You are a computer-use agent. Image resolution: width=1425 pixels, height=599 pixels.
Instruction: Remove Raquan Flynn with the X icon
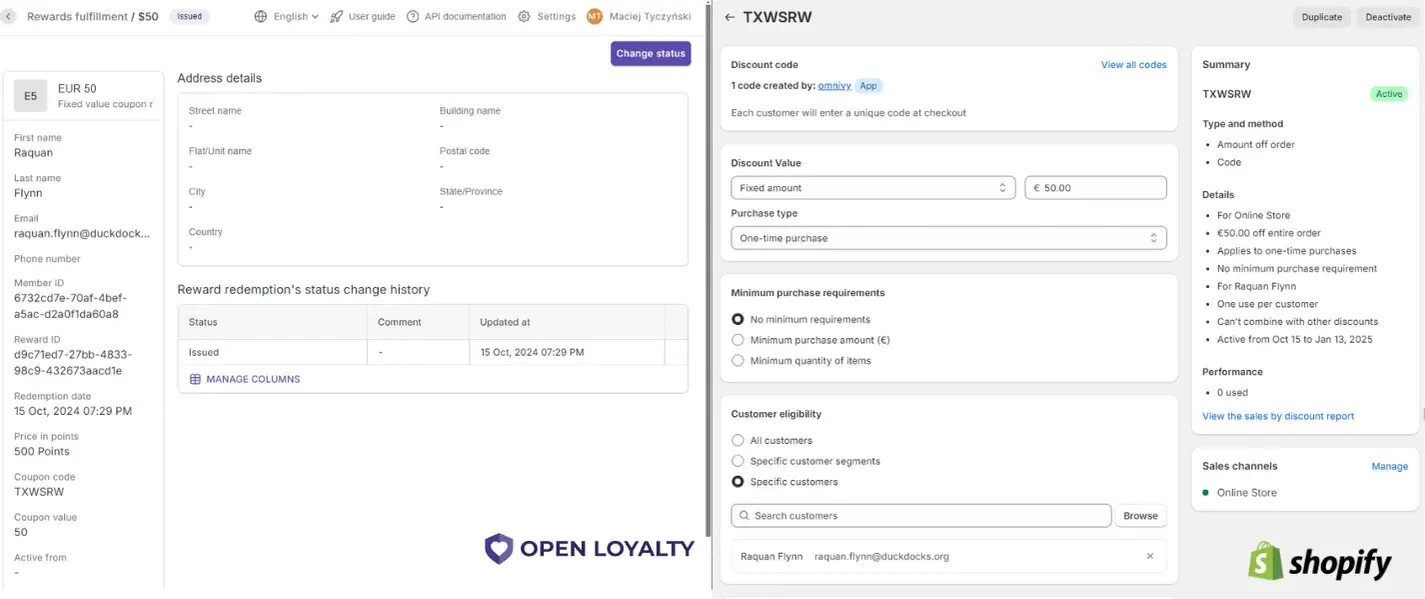coord(1150,556)
